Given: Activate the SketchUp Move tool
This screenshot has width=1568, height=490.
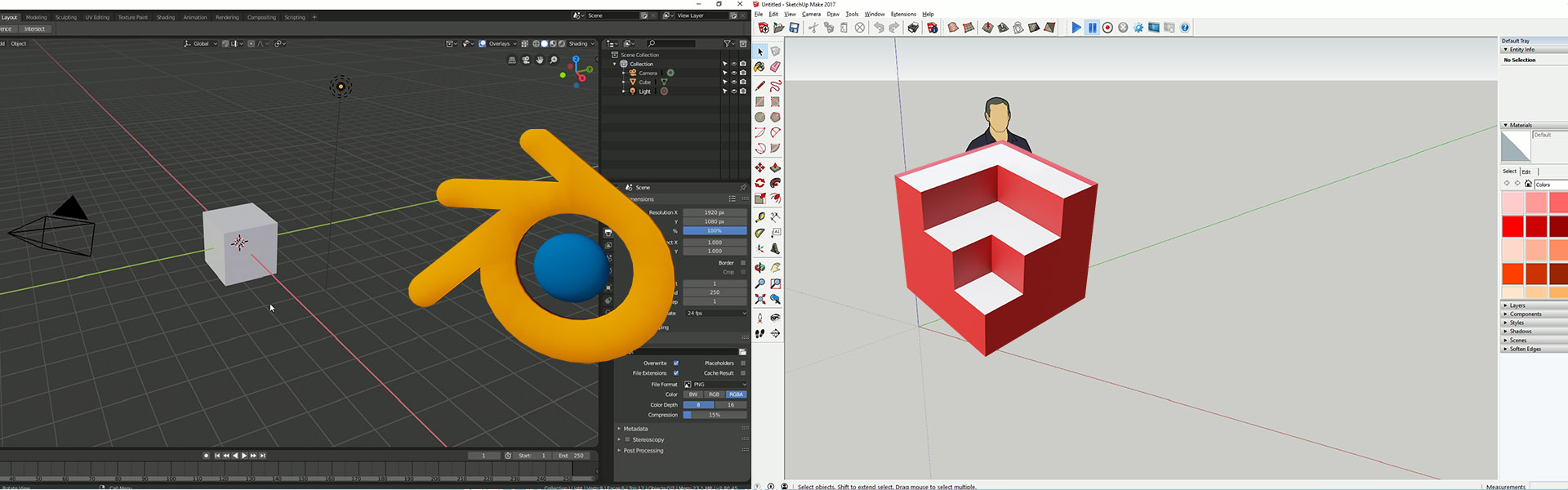Looking at the screenshot, I should tap(760, 167).
